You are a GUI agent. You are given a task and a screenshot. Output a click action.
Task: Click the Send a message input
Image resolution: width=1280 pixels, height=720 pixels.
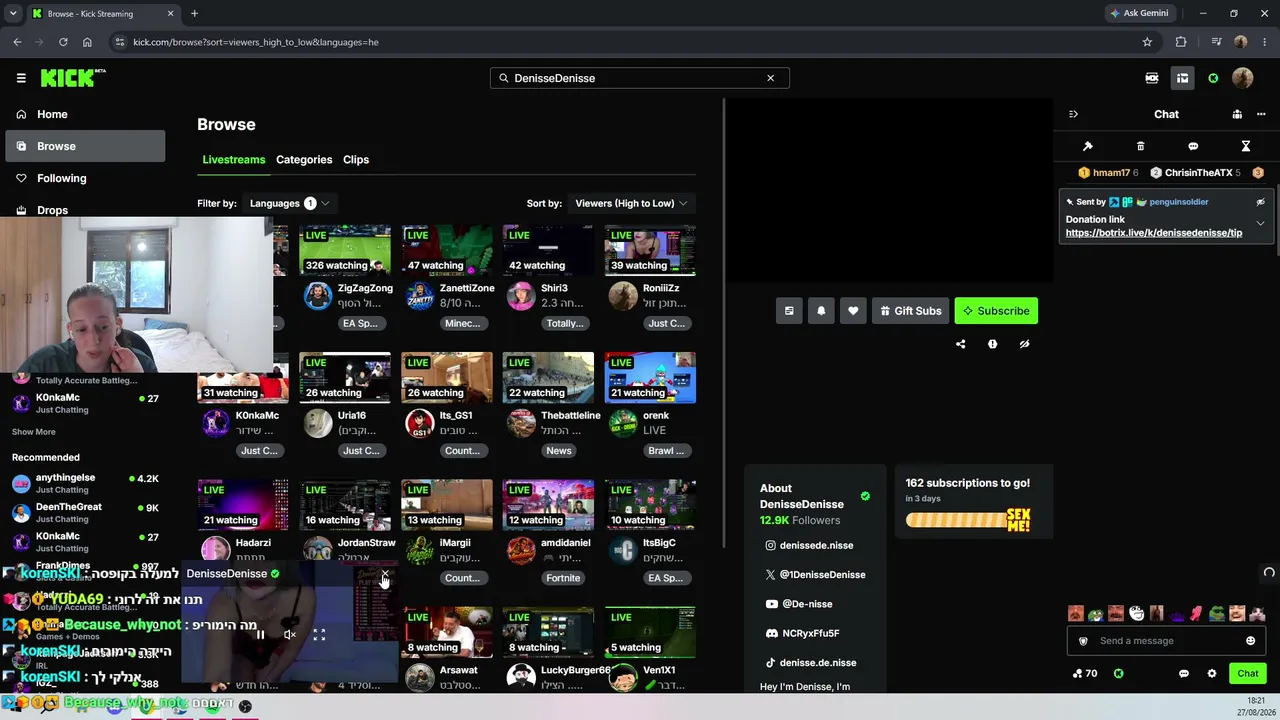click(x=1166, y=641)
